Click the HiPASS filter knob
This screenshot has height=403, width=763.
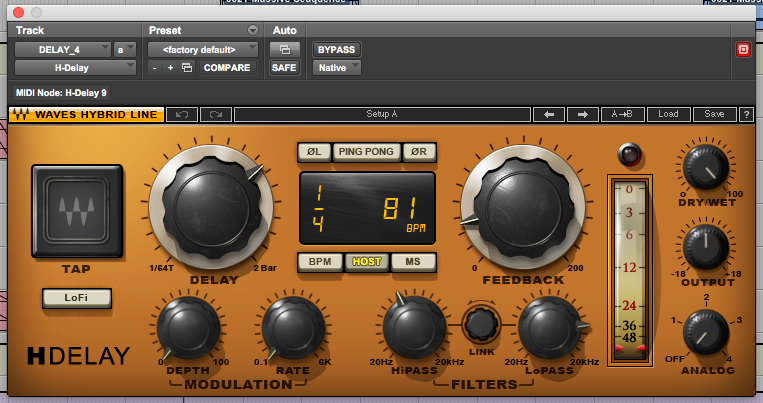pyautogui.click(x=414, y=328)
